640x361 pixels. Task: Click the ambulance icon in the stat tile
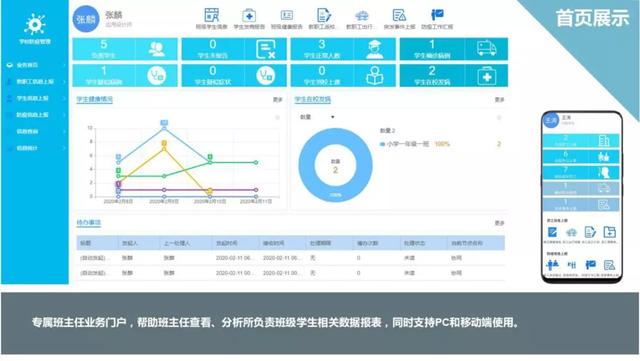(x=486, y=49)
